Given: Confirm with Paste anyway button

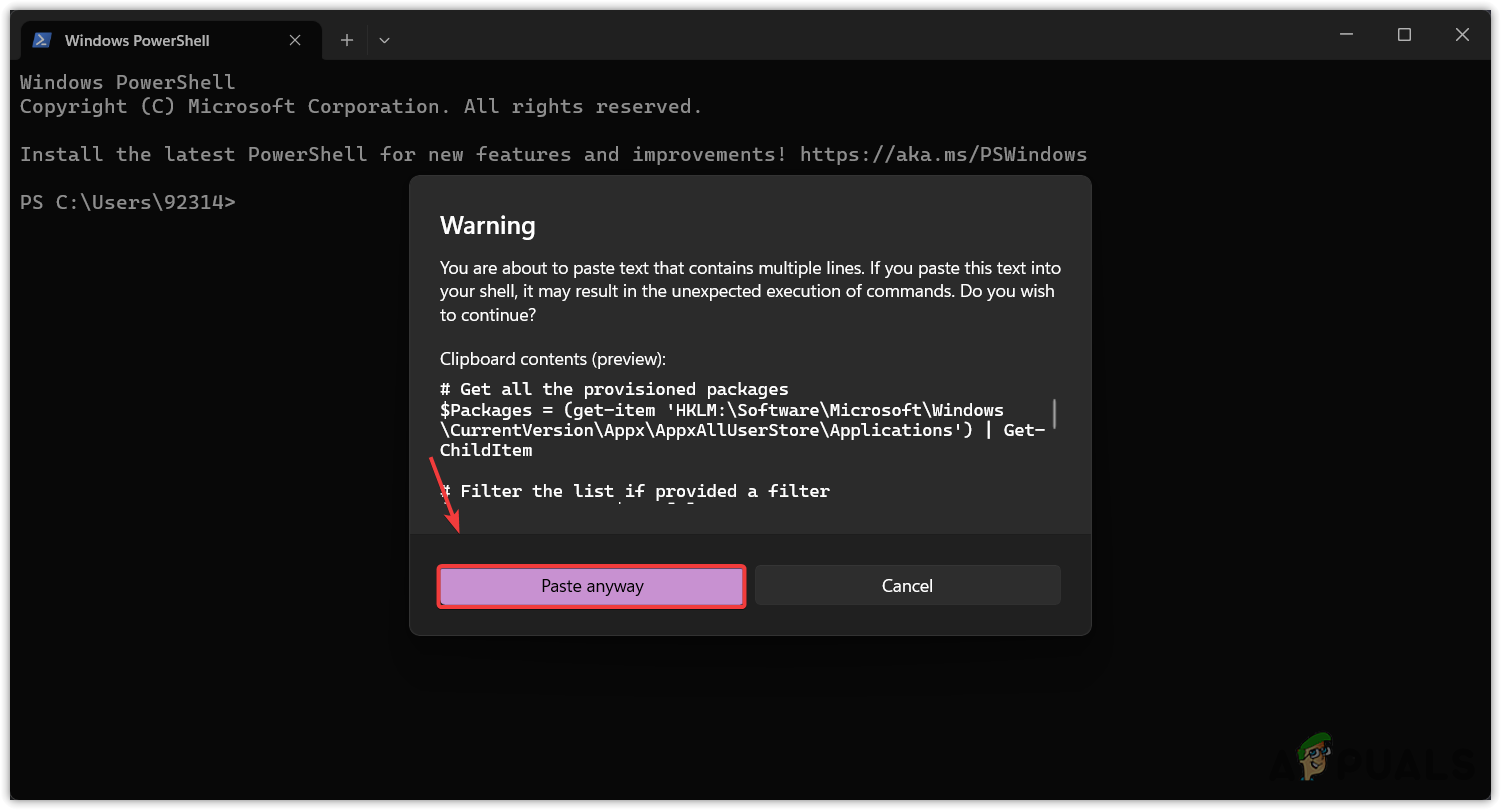Looking at the screenshot, I should 592,586.
